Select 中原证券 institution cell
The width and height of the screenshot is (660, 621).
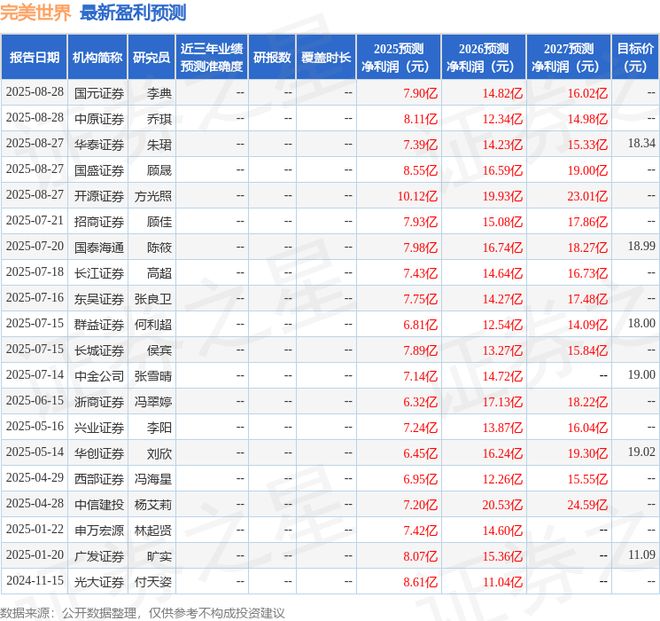[99, 119]
